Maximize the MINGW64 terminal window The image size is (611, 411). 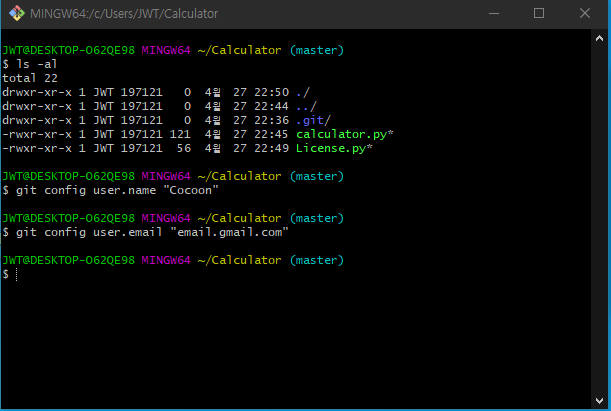coord(539,13)
